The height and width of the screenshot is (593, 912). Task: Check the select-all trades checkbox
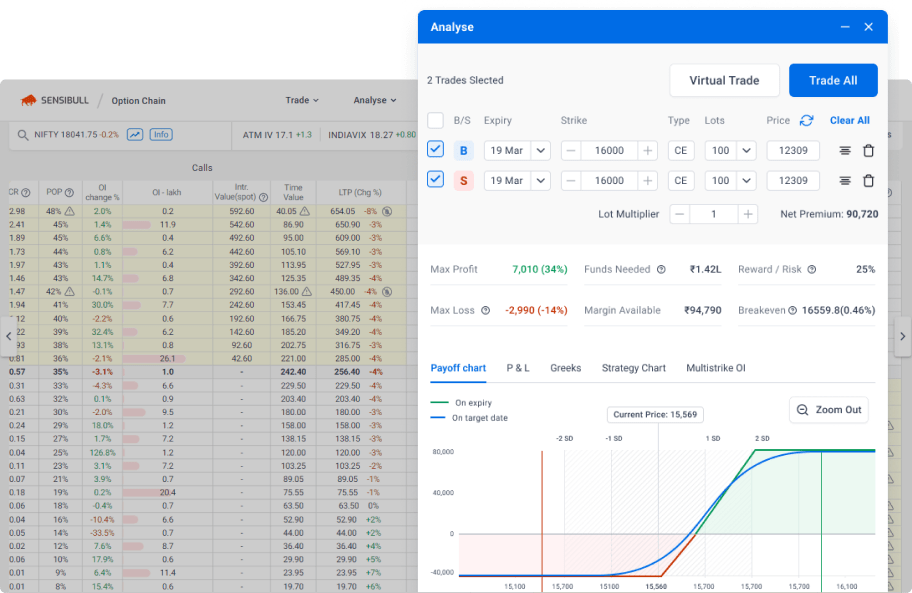[x=435, y=120]
